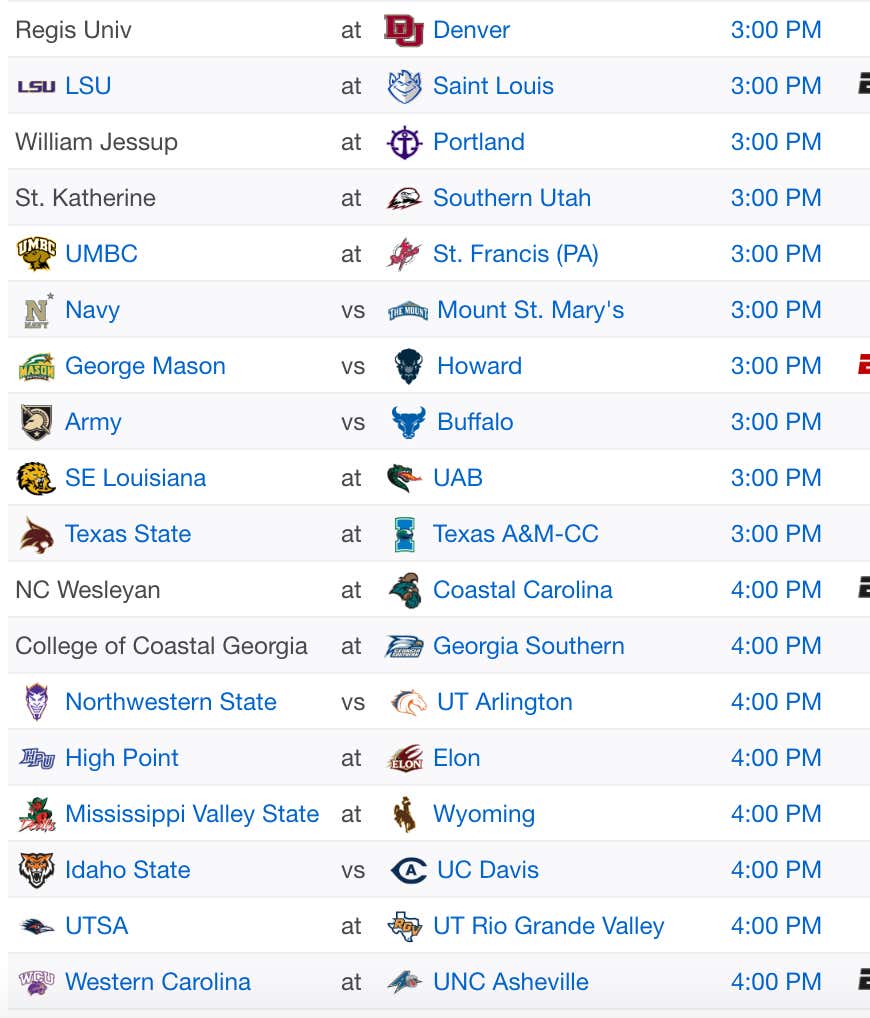
Task: Open the George Mason team page
Action: (x=145, y=366)
